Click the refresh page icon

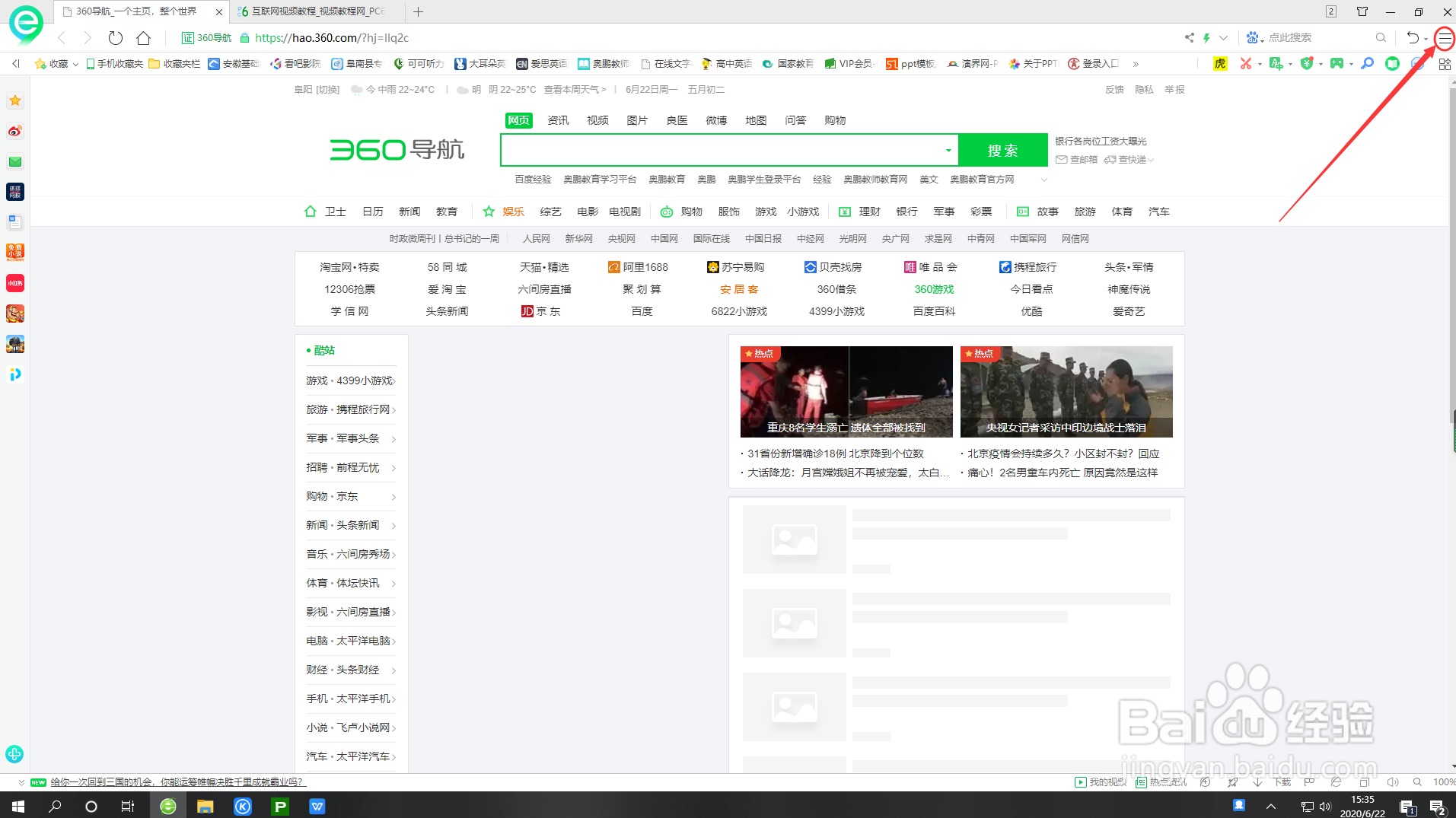point(115,37)
